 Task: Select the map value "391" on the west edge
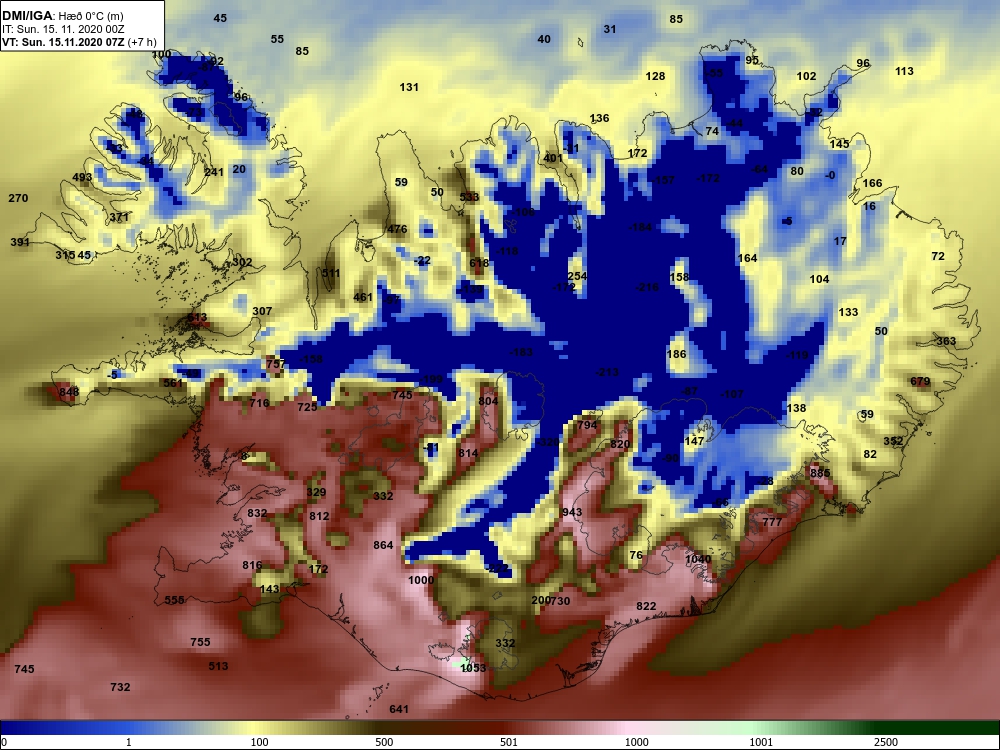[20, 242]
